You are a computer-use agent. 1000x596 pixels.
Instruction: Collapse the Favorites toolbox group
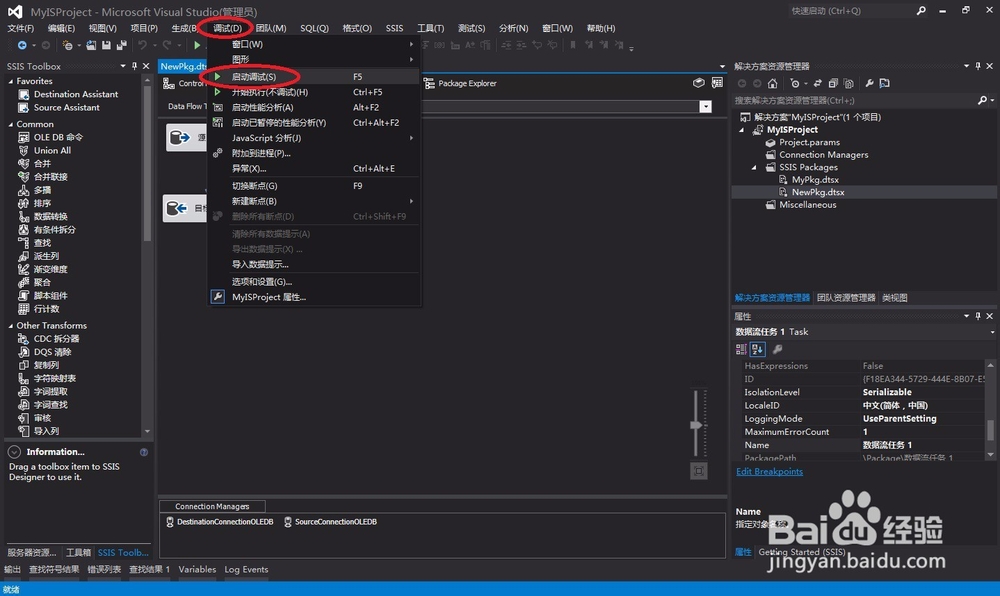(11, 82)
